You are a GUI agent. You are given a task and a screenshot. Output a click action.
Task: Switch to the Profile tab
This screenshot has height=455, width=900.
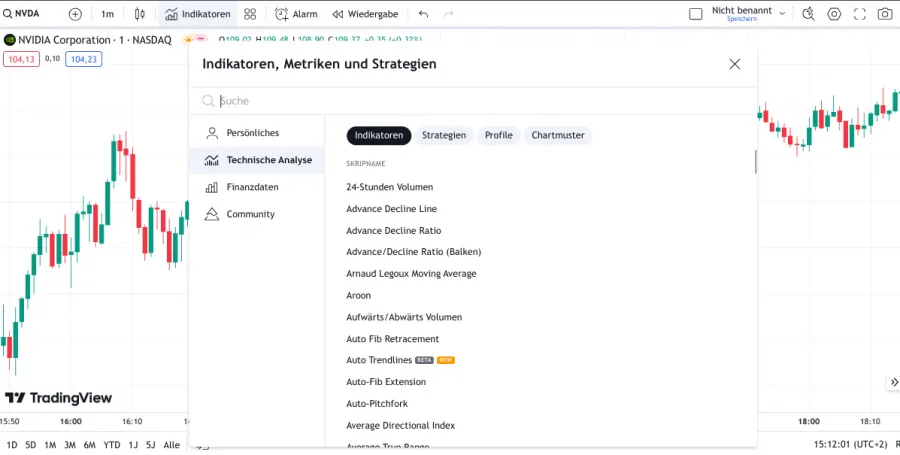pyautogui.click(x=499, y=136)
